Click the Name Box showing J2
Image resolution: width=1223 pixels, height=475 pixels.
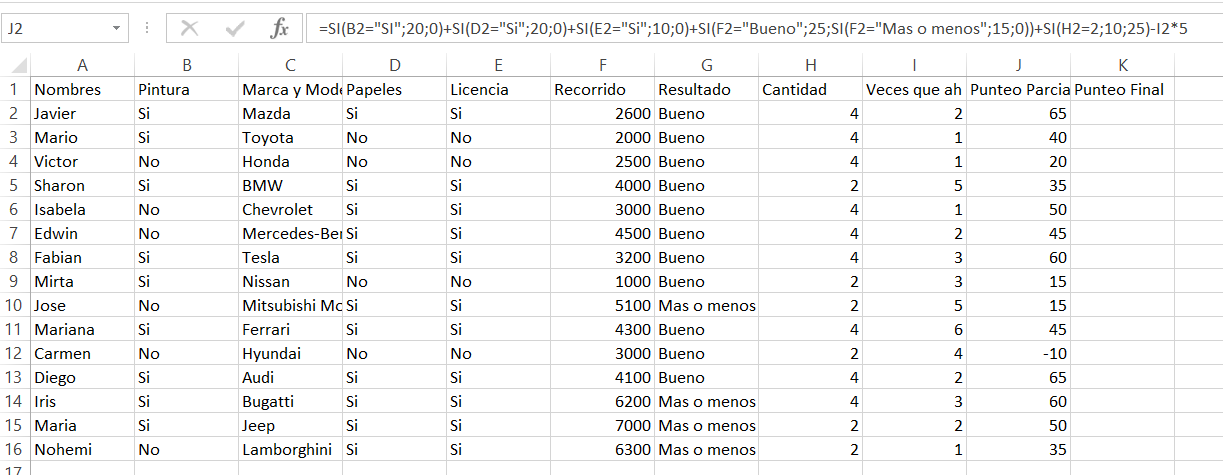click(55, 29)
